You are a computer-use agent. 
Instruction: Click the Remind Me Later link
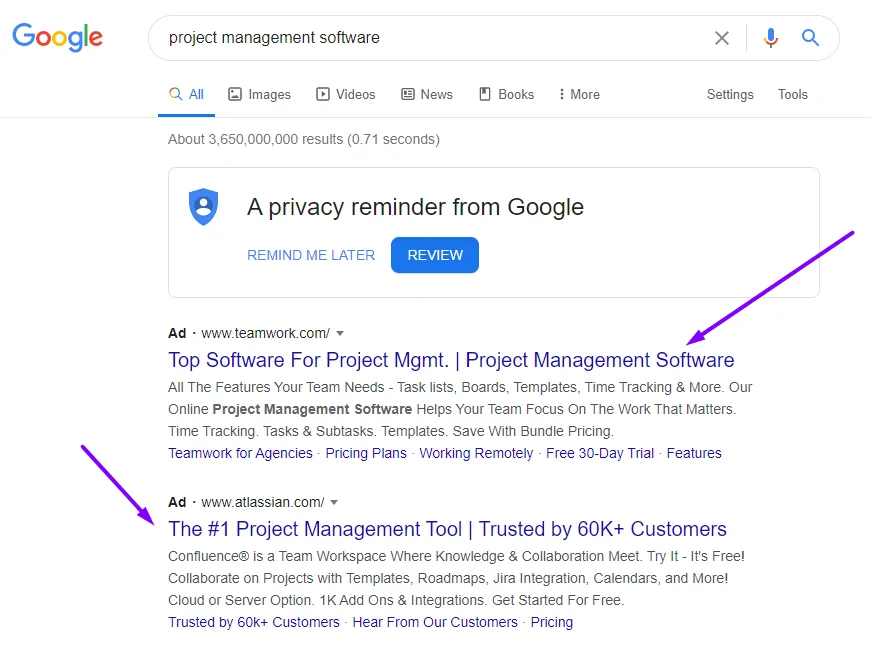[311, 255]
